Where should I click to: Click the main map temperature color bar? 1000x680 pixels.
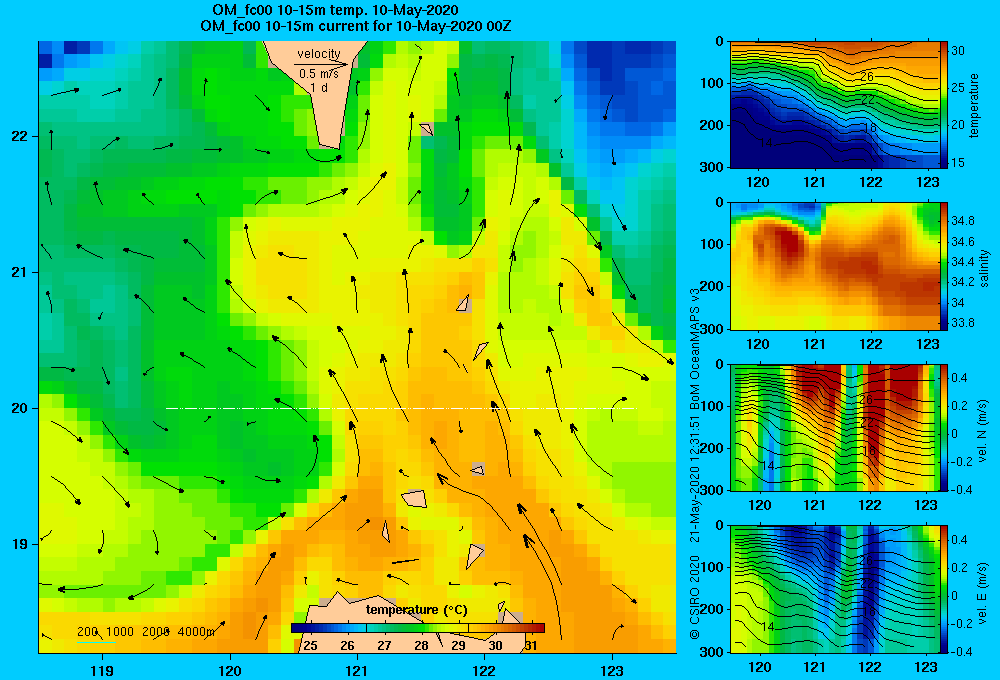418,628
